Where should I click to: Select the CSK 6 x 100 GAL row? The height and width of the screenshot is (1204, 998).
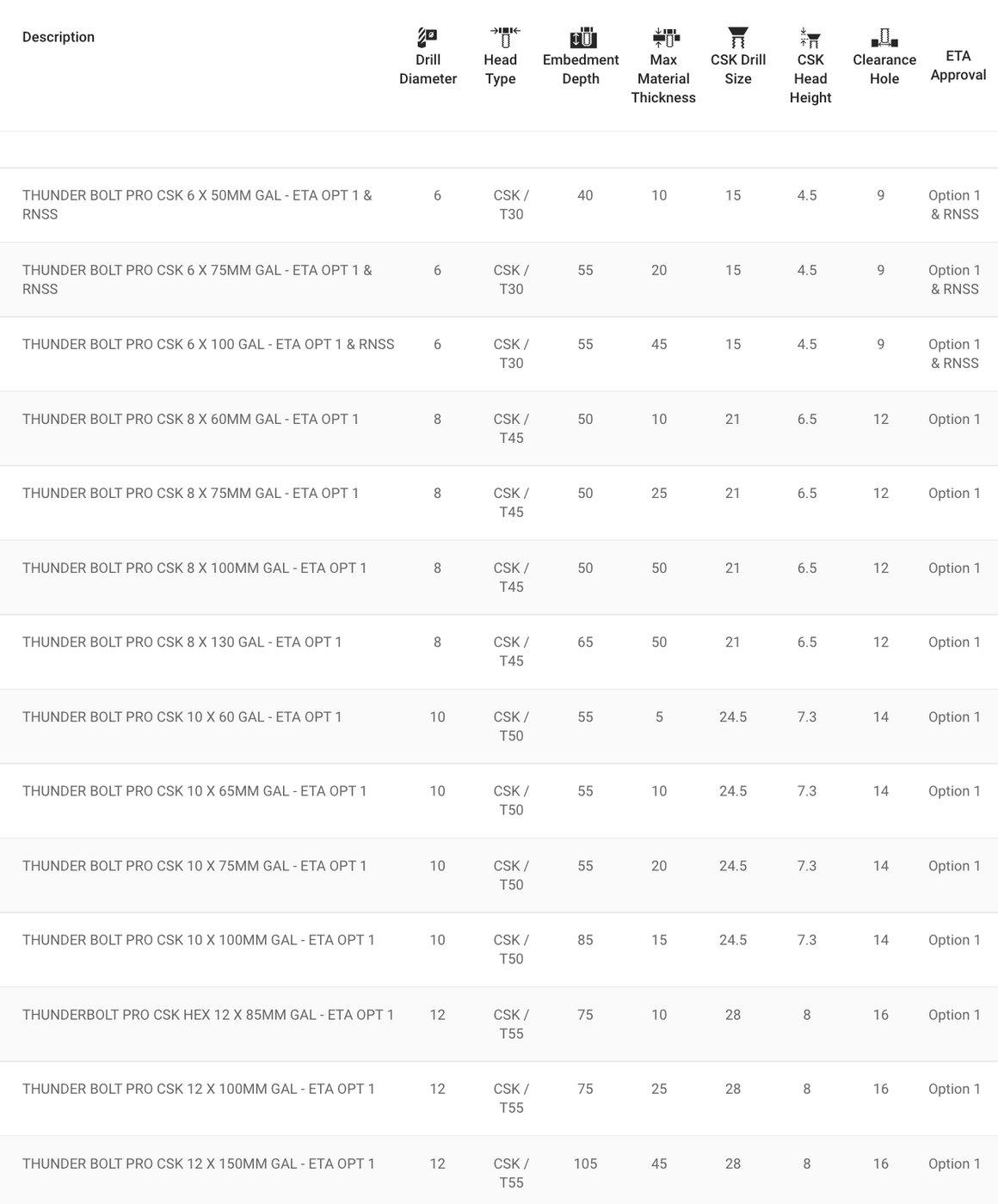[208, 344]
